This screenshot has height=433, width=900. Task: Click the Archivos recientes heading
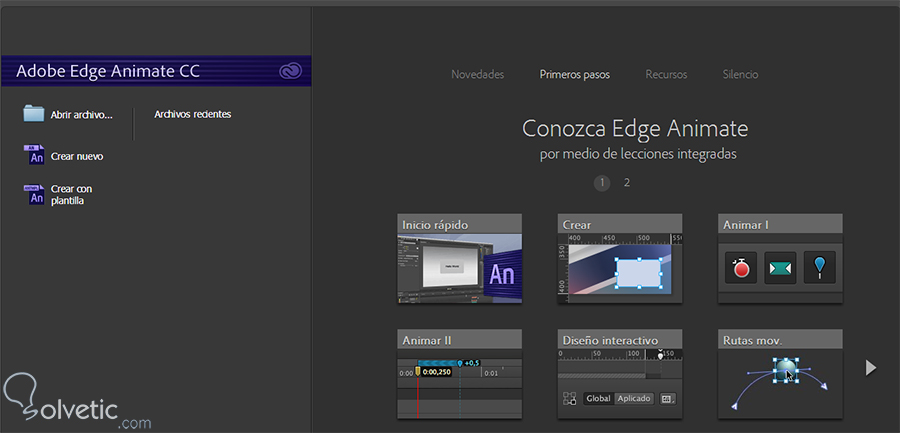(x=193, y=114)
